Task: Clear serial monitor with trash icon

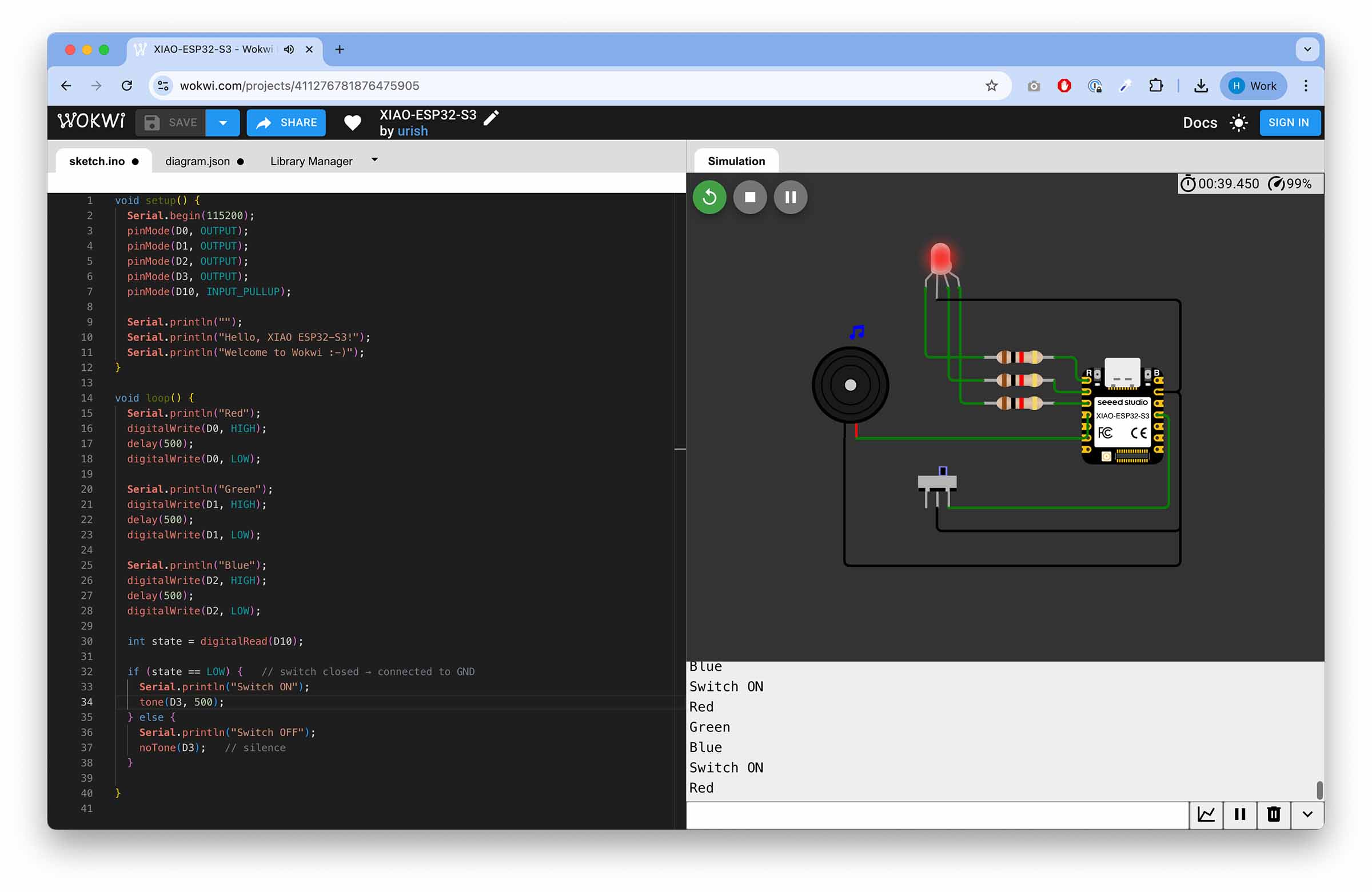Action: [x=1274, y=814]
